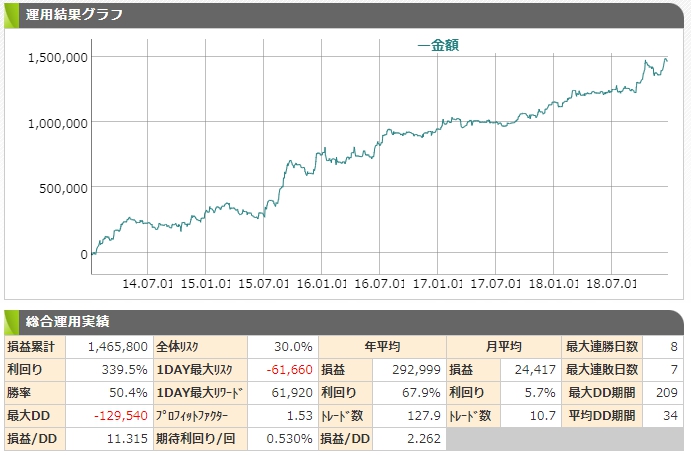Click the 18.07.01 x-axis date label
The image size is (691, 455).
611,283
